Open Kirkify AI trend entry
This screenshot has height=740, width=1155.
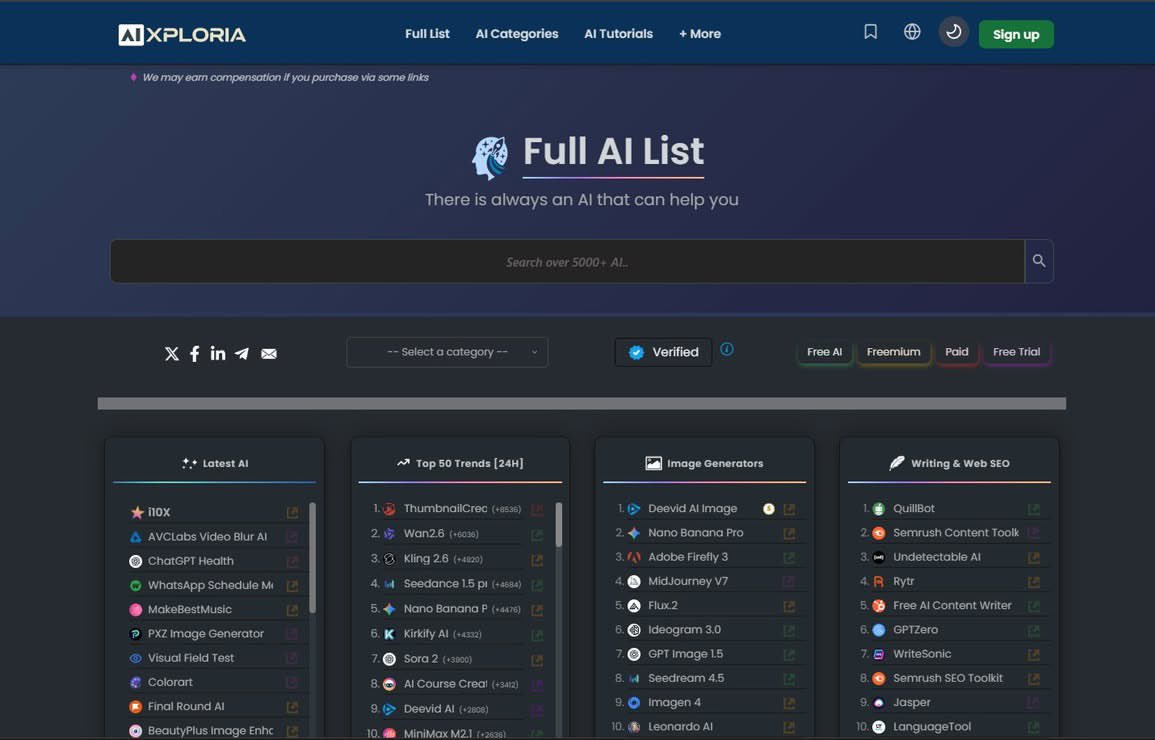[426, 633]
